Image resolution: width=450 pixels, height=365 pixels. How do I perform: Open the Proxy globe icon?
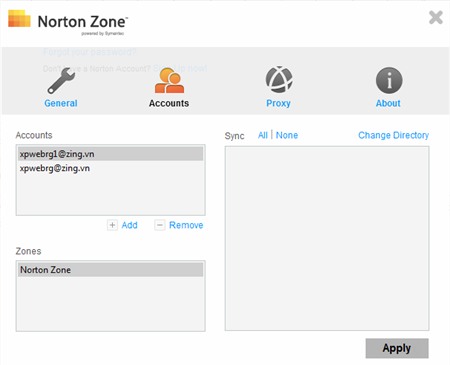click(x=279, y=80)
